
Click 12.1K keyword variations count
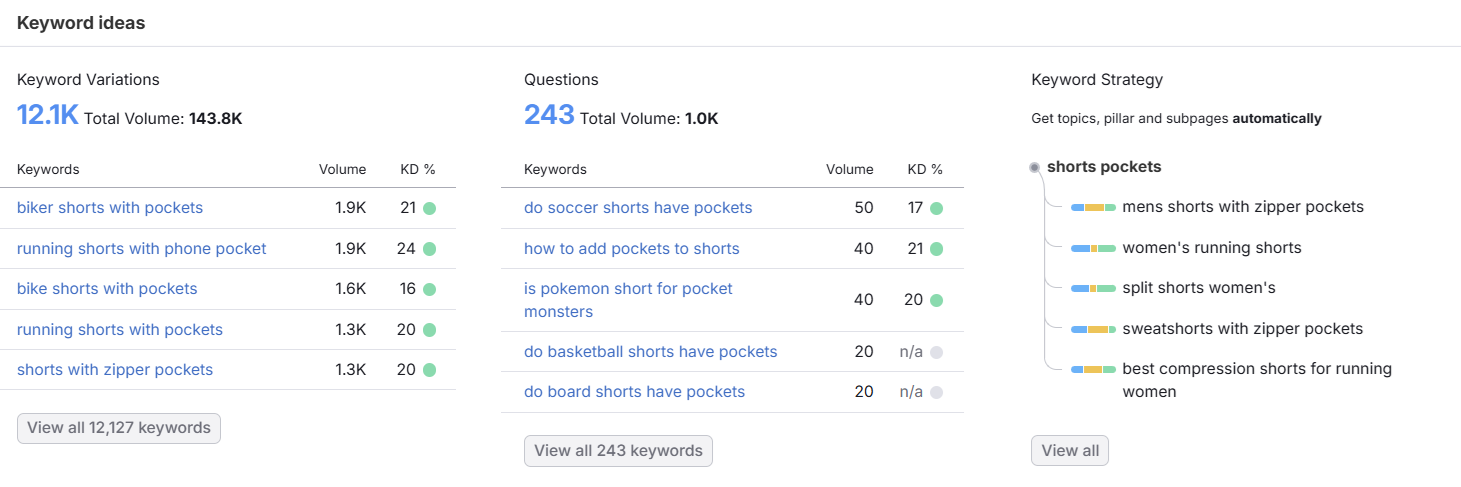click(x=48, y=115)
